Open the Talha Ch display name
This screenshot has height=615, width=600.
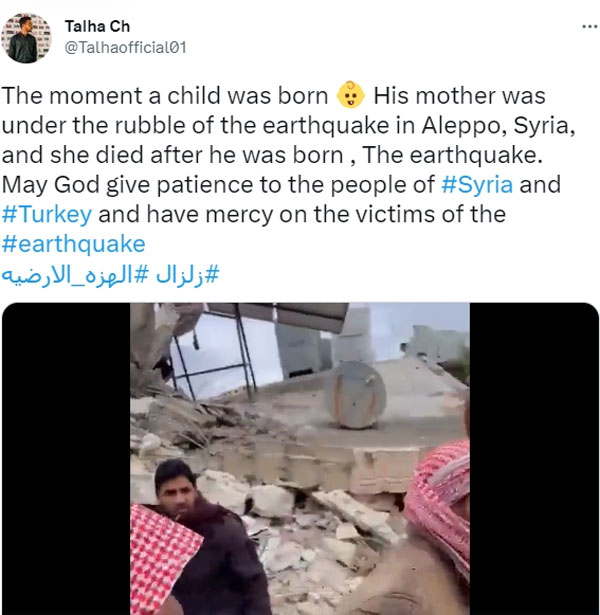coord(97,26)
